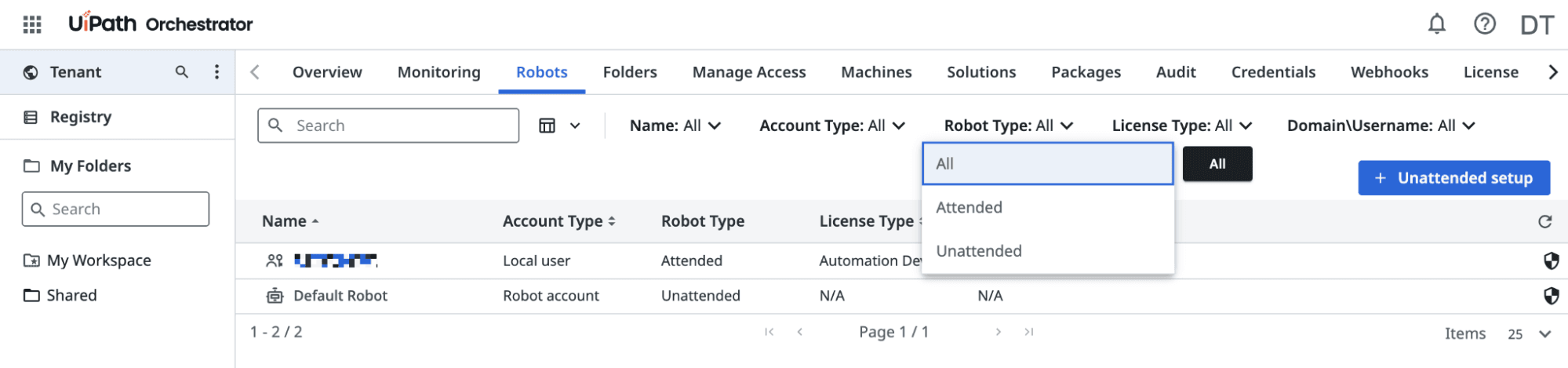Viewport: 1568px width, 368px height.
Task: Click the Robot account cell
Action: (x=551, y=296)
